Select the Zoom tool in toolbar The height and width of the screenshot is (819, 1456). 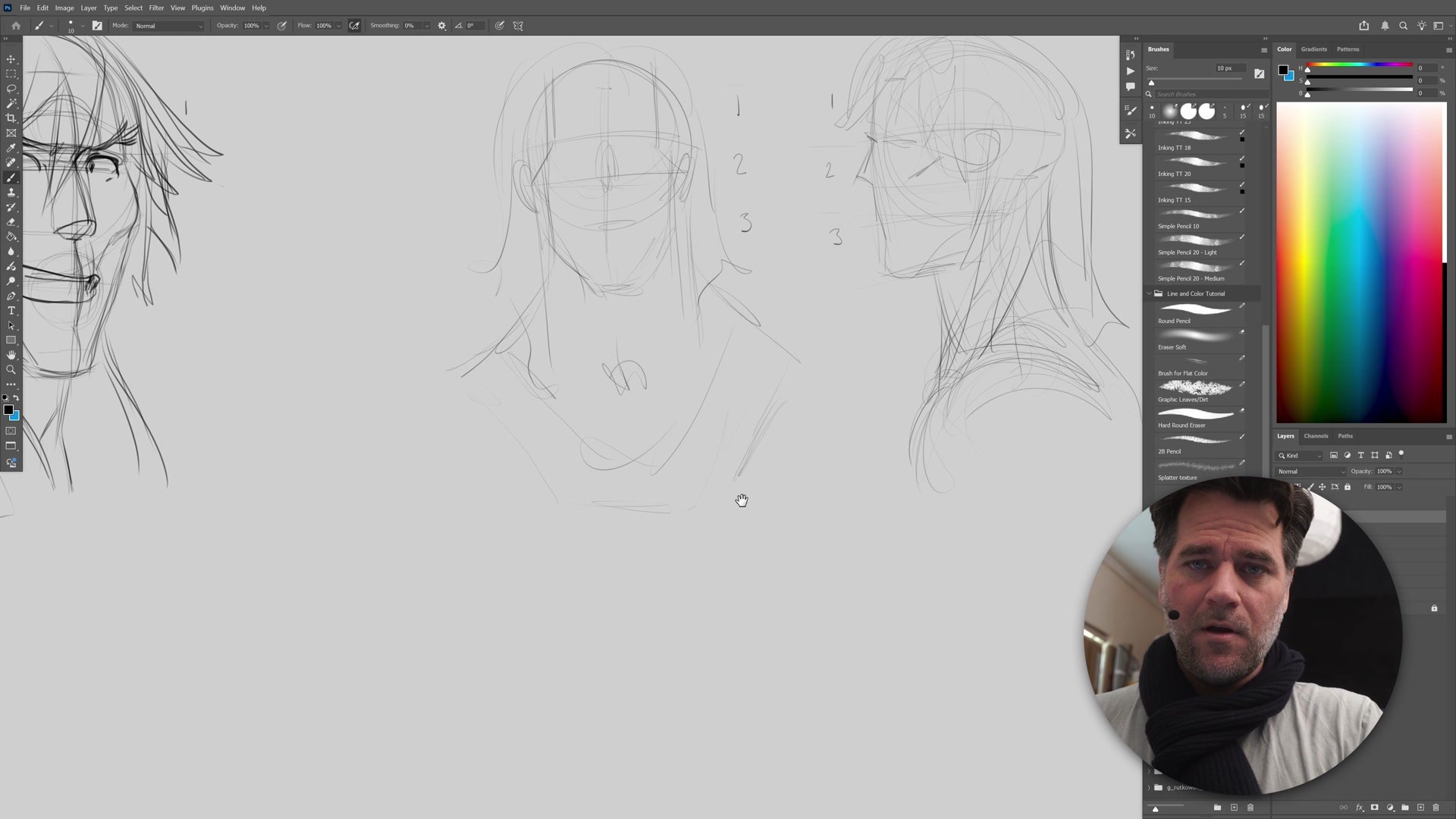[x=11, y=370]
